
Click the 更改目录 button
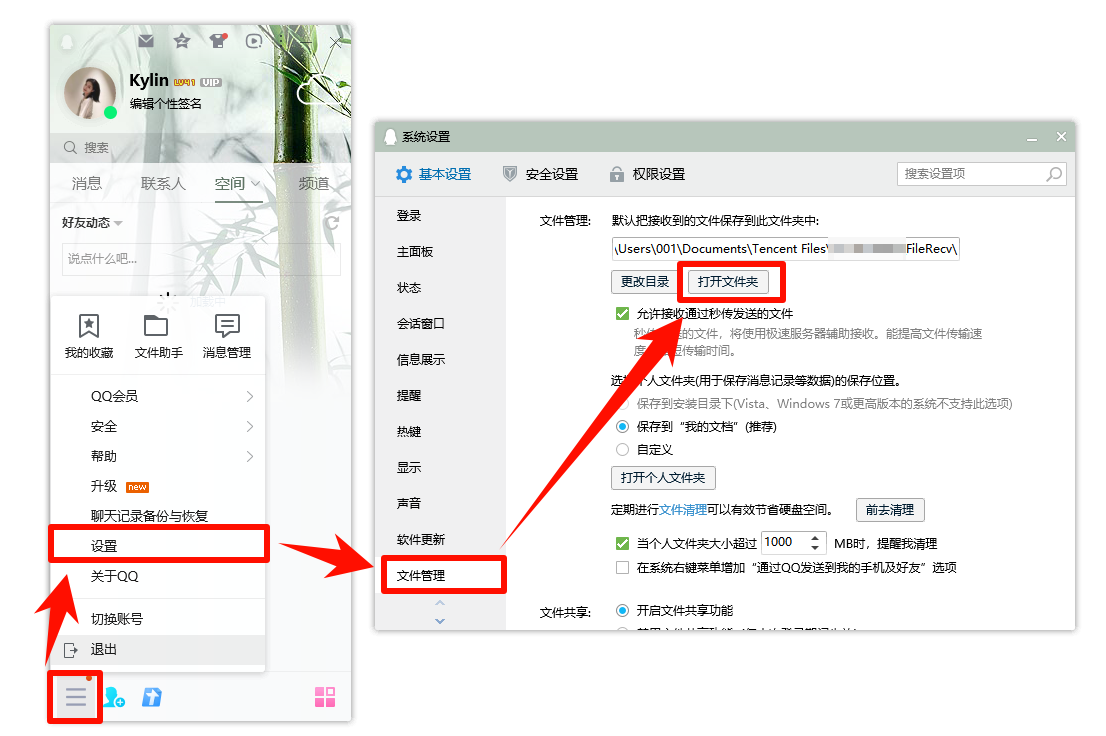645,282
